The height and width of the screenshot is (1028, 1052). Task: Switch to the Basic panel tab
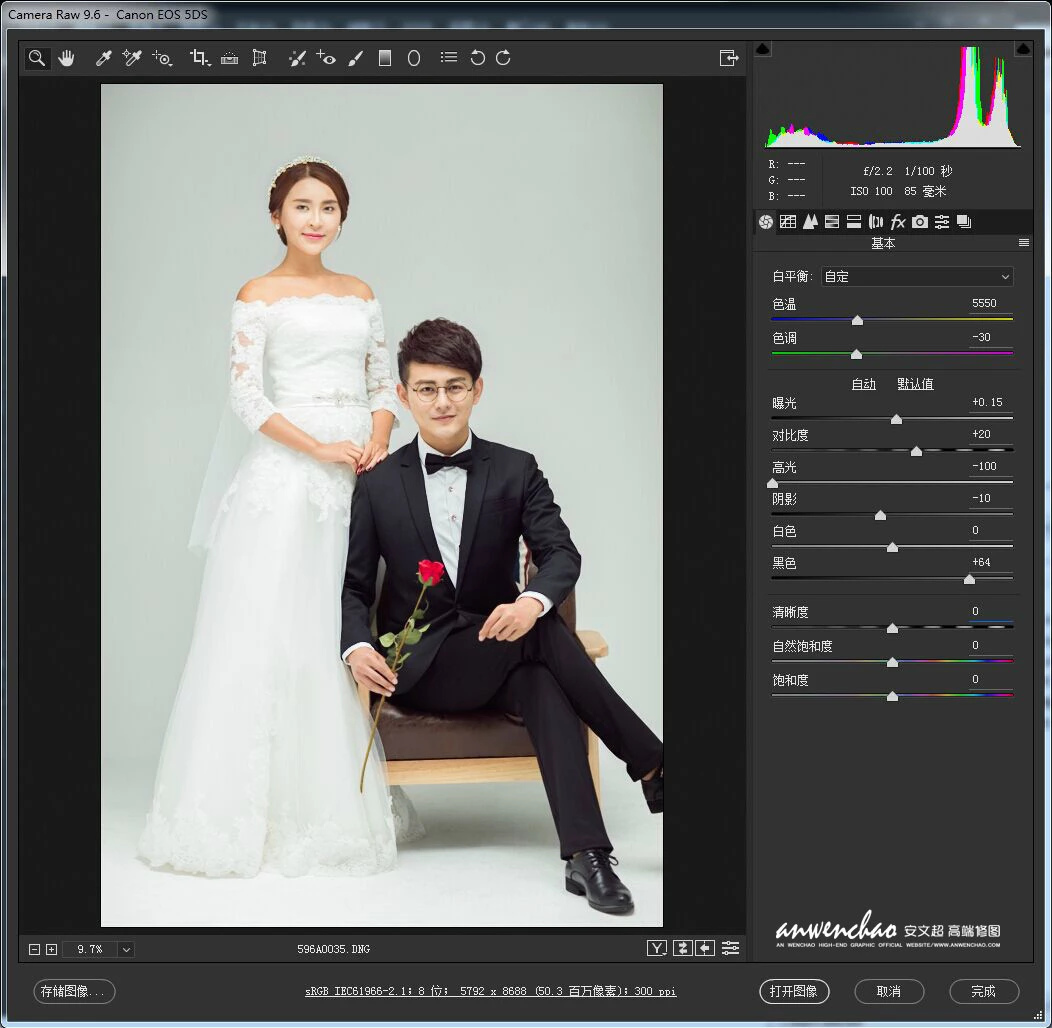[766, 222]
